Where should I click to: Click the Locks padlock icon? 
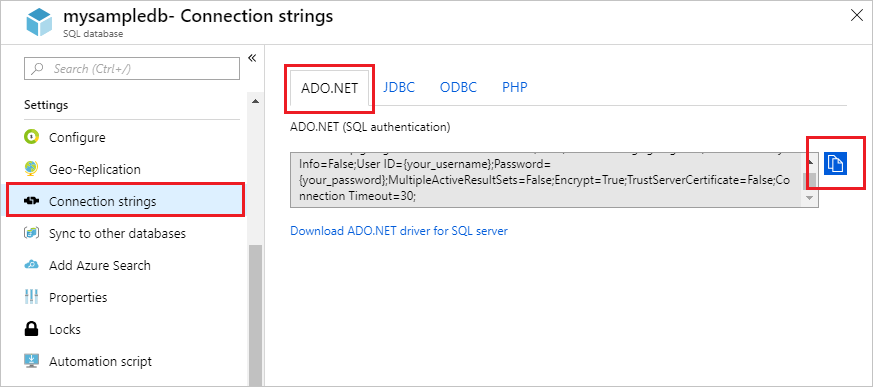point(31,329)
